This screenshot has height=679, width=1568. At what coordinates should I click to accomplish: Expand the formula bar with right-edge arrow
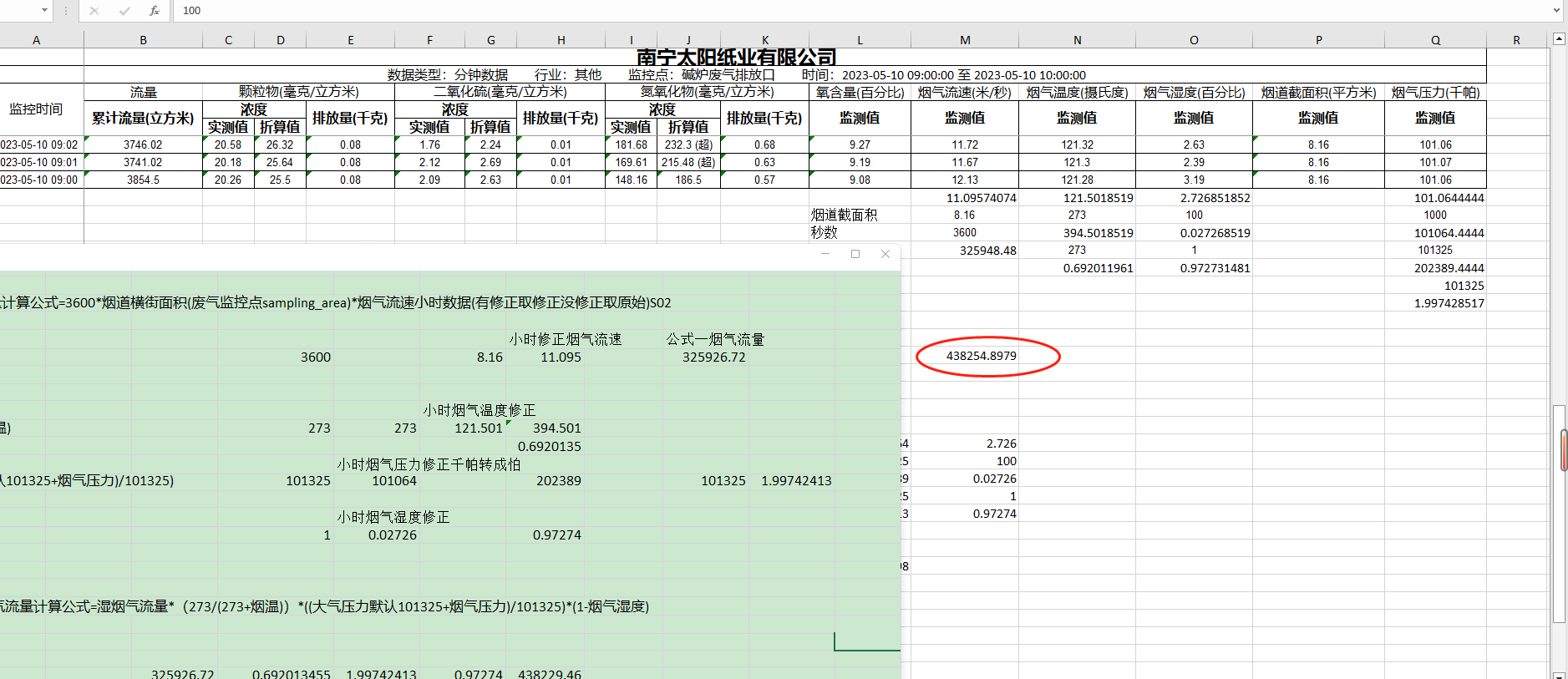(1556, 11)
